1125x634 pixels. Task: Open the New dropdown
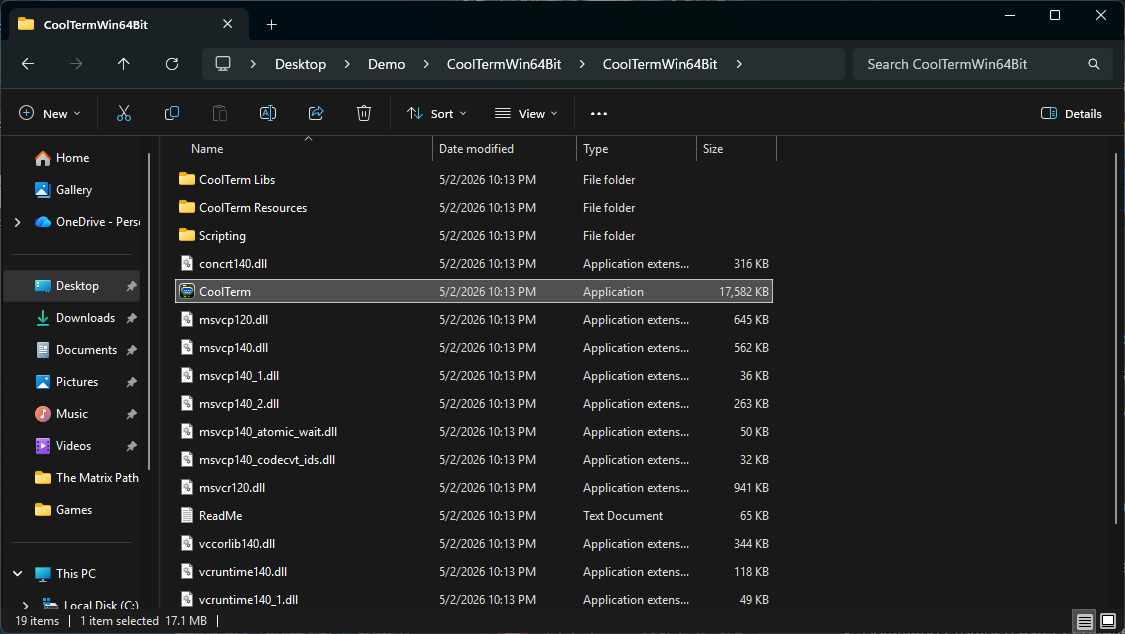(x=50, y=113)
